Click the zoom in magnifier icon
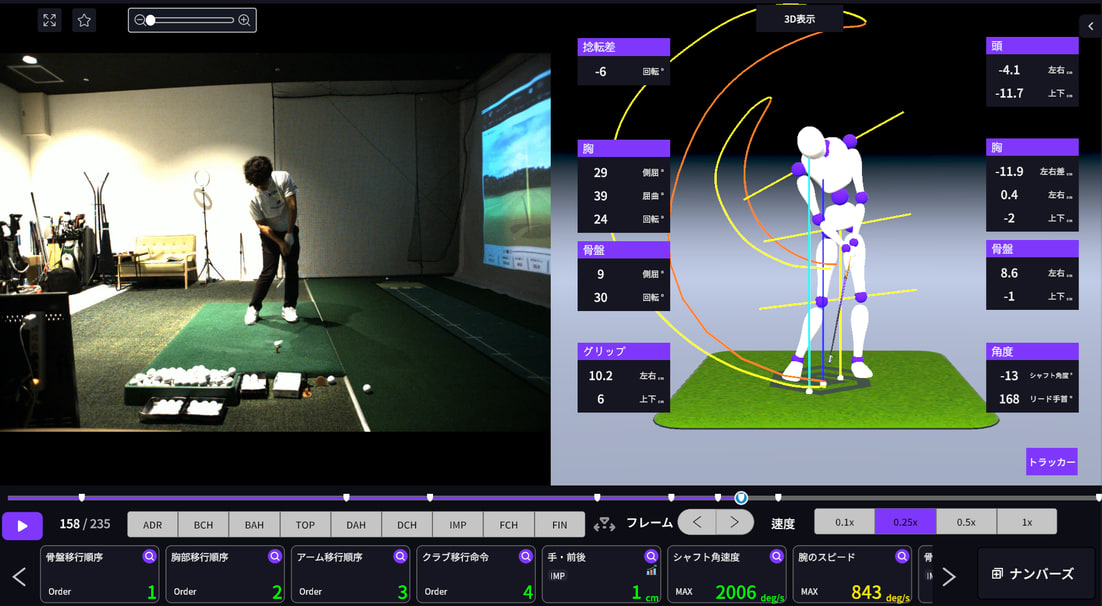The height and width of the screenshot is (606, 1102). coord(244,20)
